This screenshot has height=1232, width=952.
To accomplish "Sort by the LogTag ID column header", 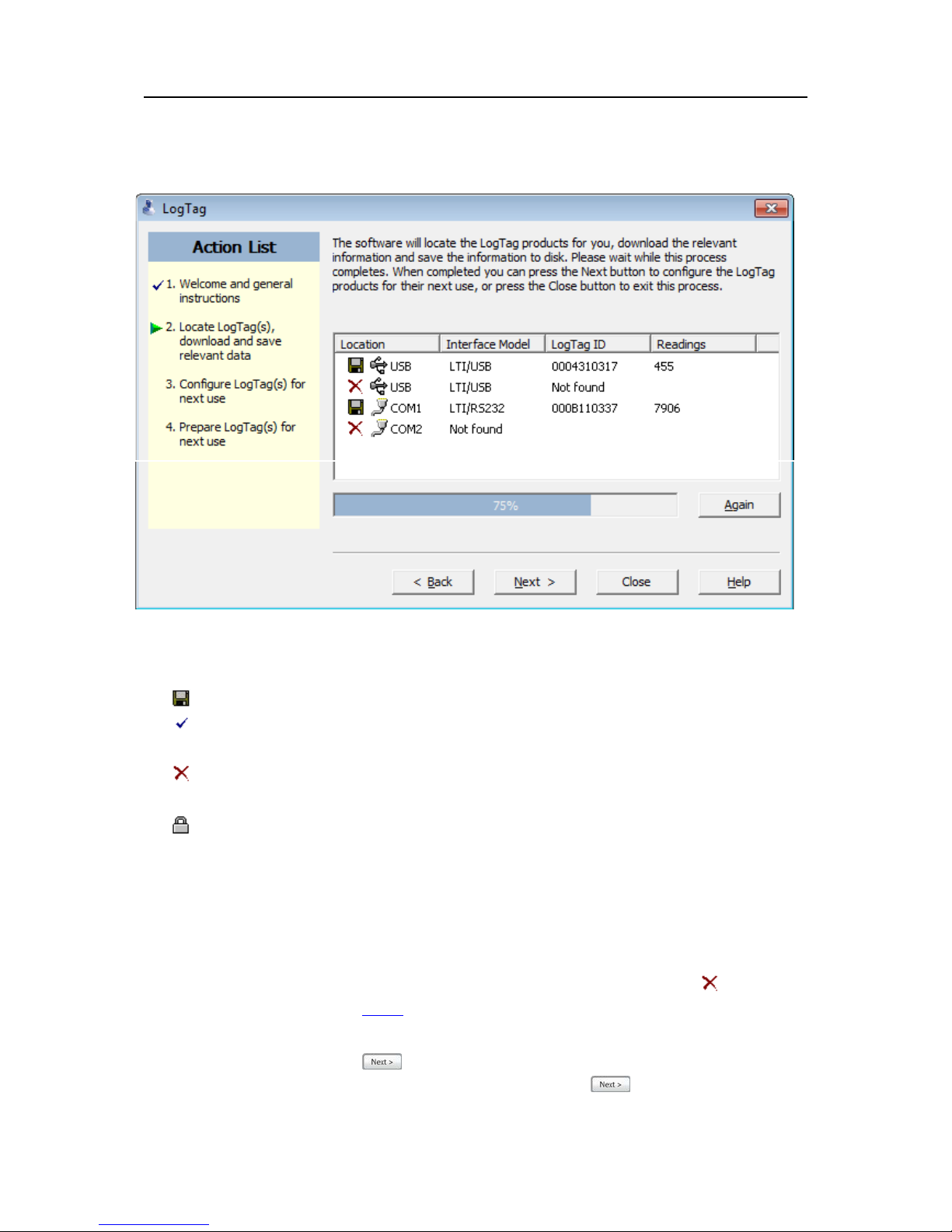I will (x=598, y=344).
